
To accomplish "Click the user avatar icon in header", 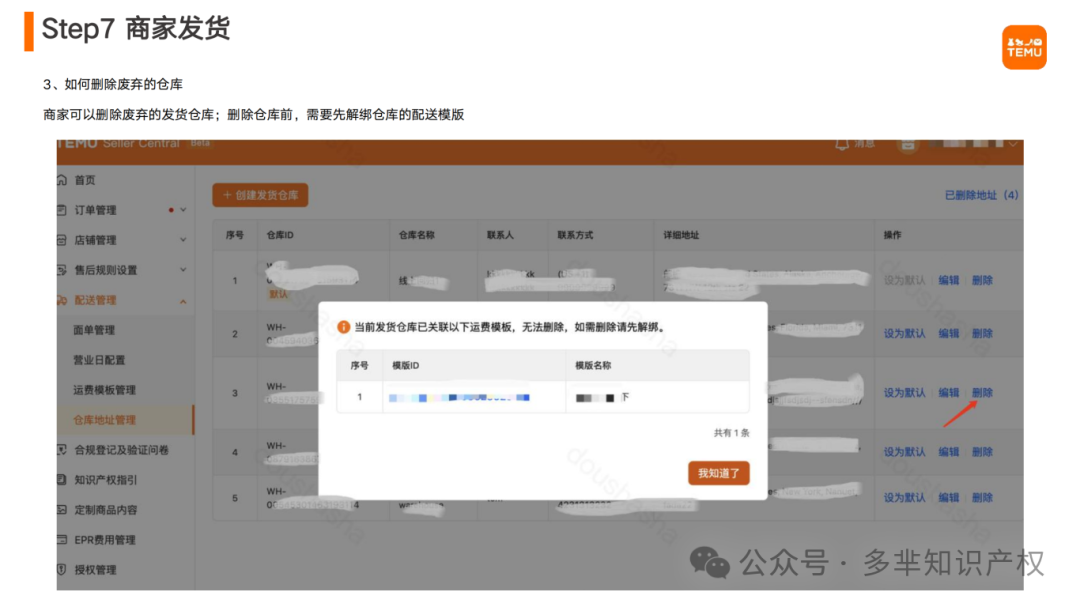I will tap(908, 145).
